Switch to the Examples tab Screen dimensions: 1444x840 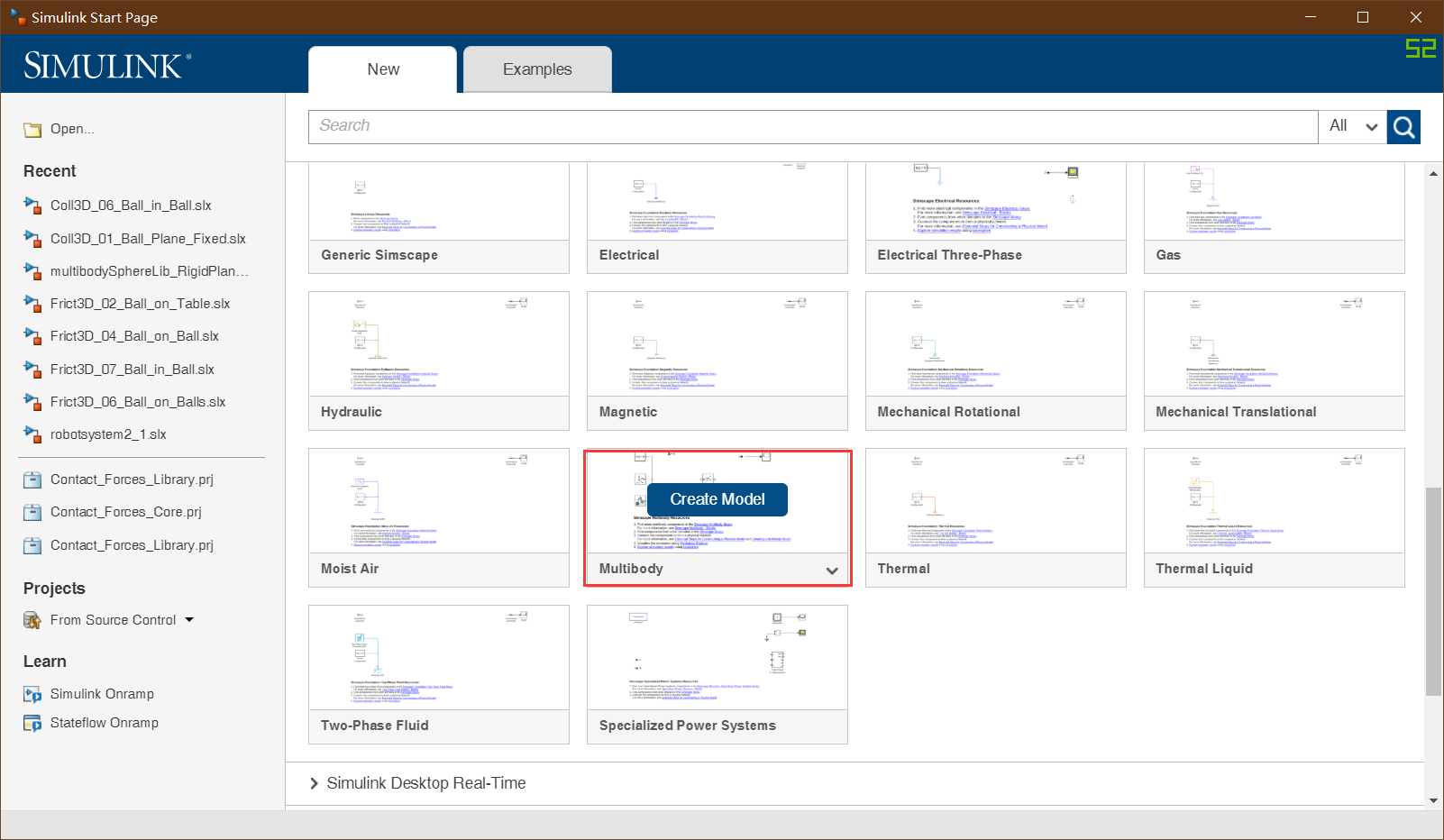(x=536, y=68)
